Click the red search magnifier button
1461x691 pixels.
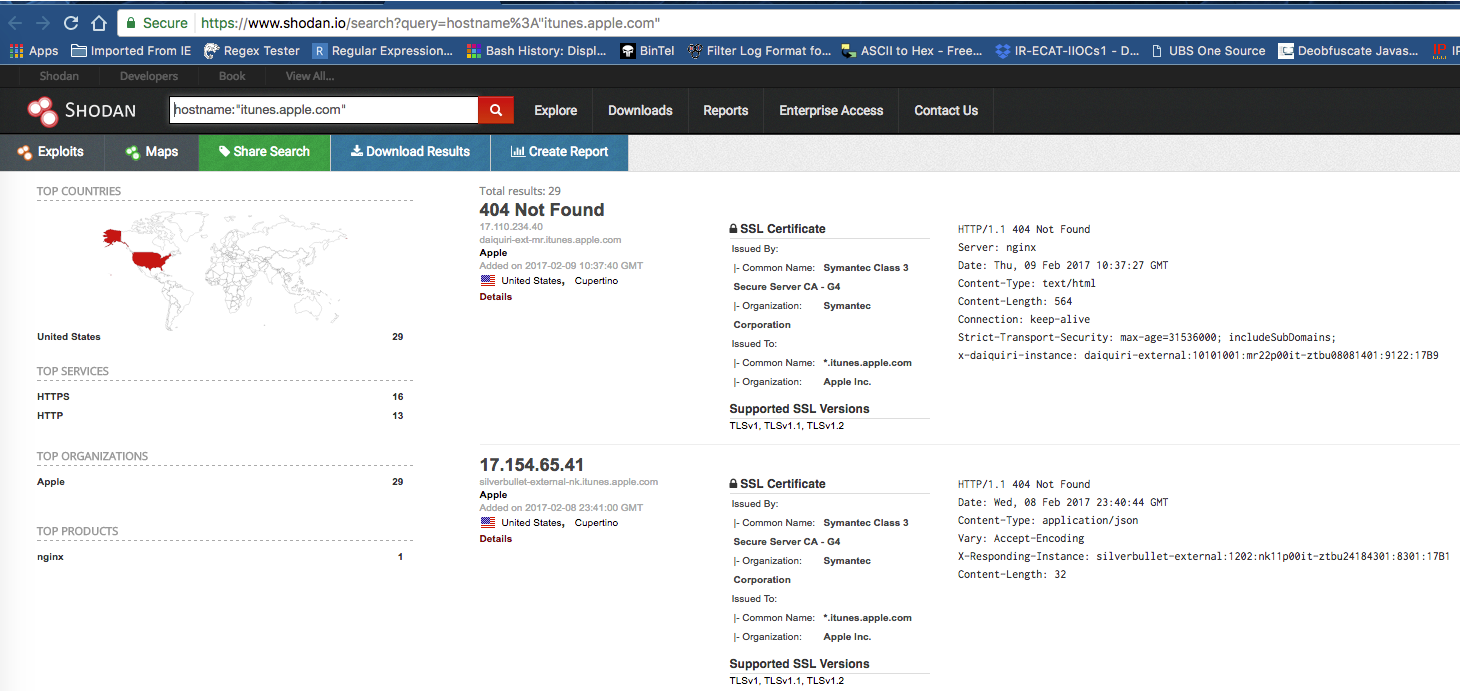[495, 110]
